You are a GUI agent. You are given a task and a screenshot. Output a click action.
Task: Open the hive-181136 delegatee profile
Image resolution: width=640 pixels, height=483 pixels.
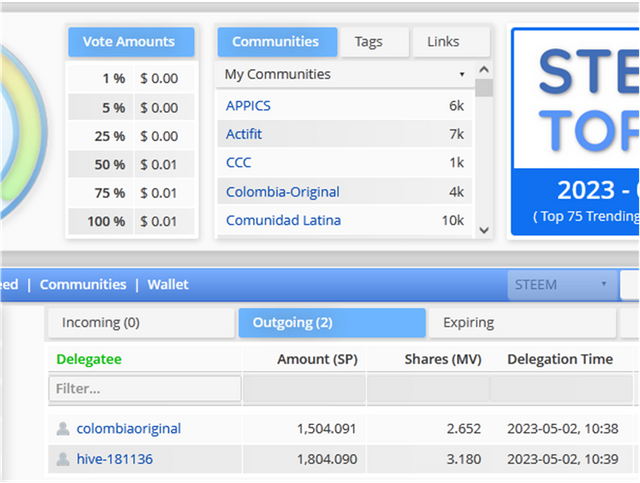click(x=115, y=459)
